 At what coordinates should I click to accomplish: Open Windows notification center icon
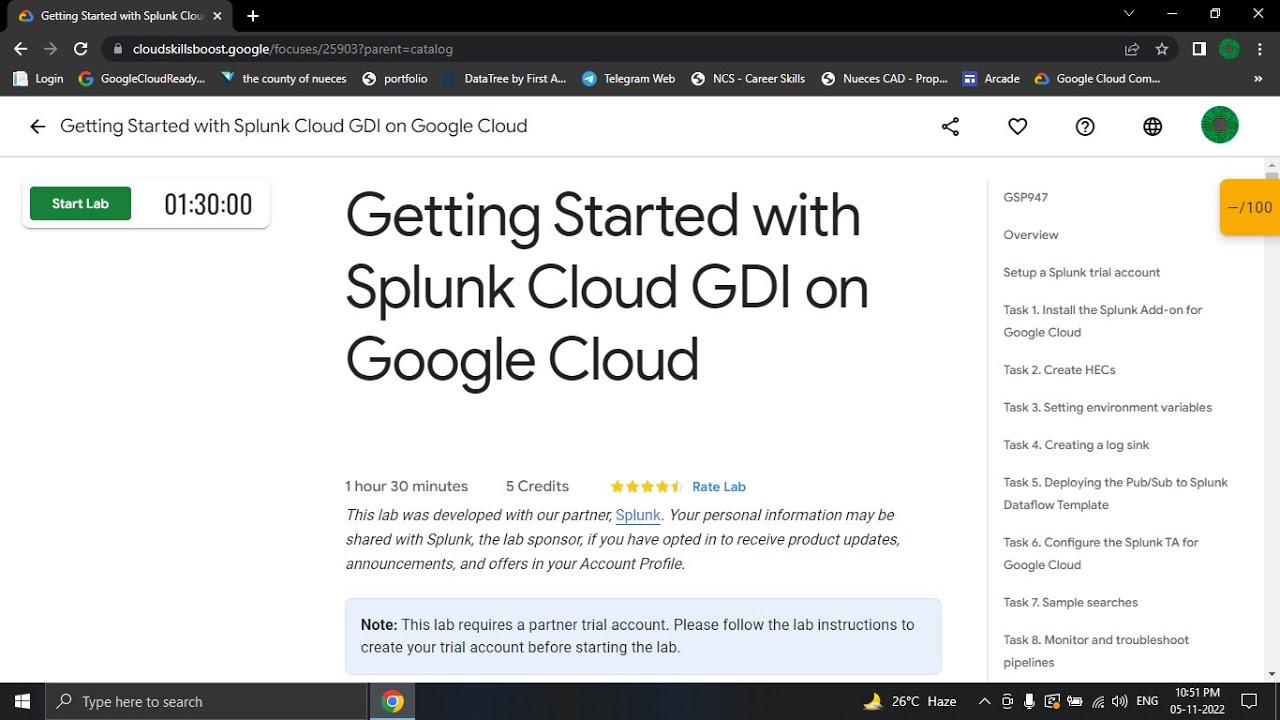[1248, 701]
